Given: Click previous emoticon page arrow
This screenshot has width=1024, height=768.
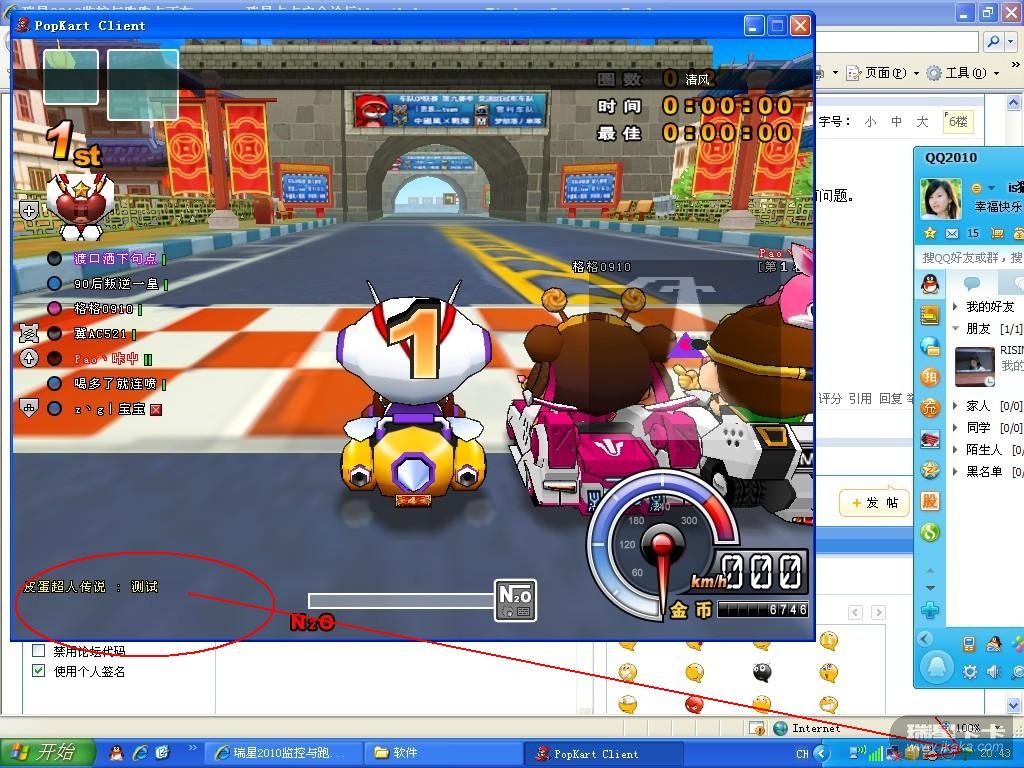Looking at the screenshot, I should pos(855,612).
